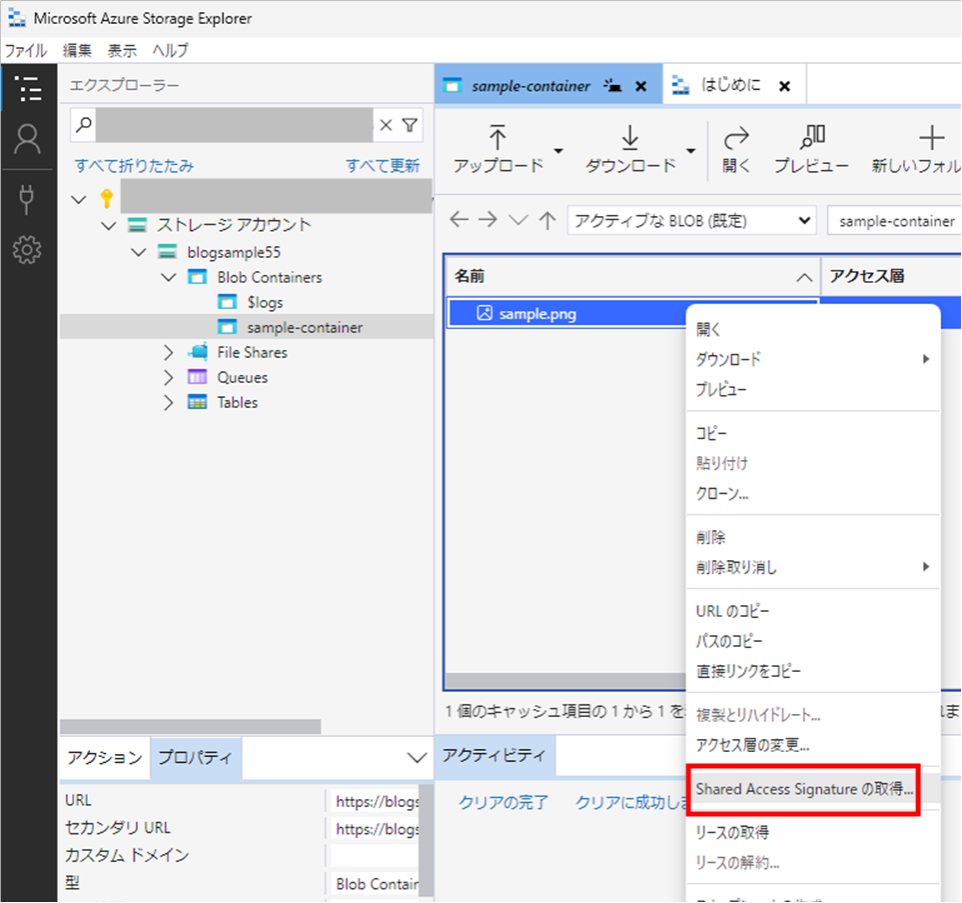The width and height of the screenshot is (962, 903).
Task: Open the account management panel
Action: point(29,140)
